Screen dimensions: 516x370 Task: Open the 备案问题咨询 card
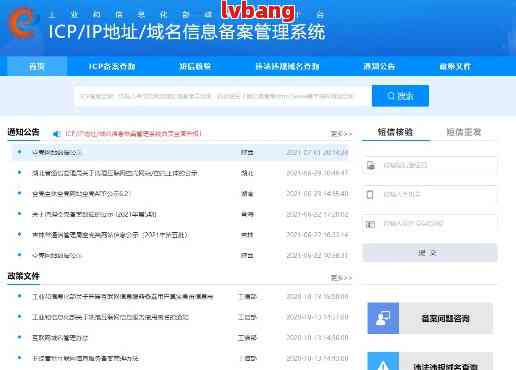tap(430, 318)
